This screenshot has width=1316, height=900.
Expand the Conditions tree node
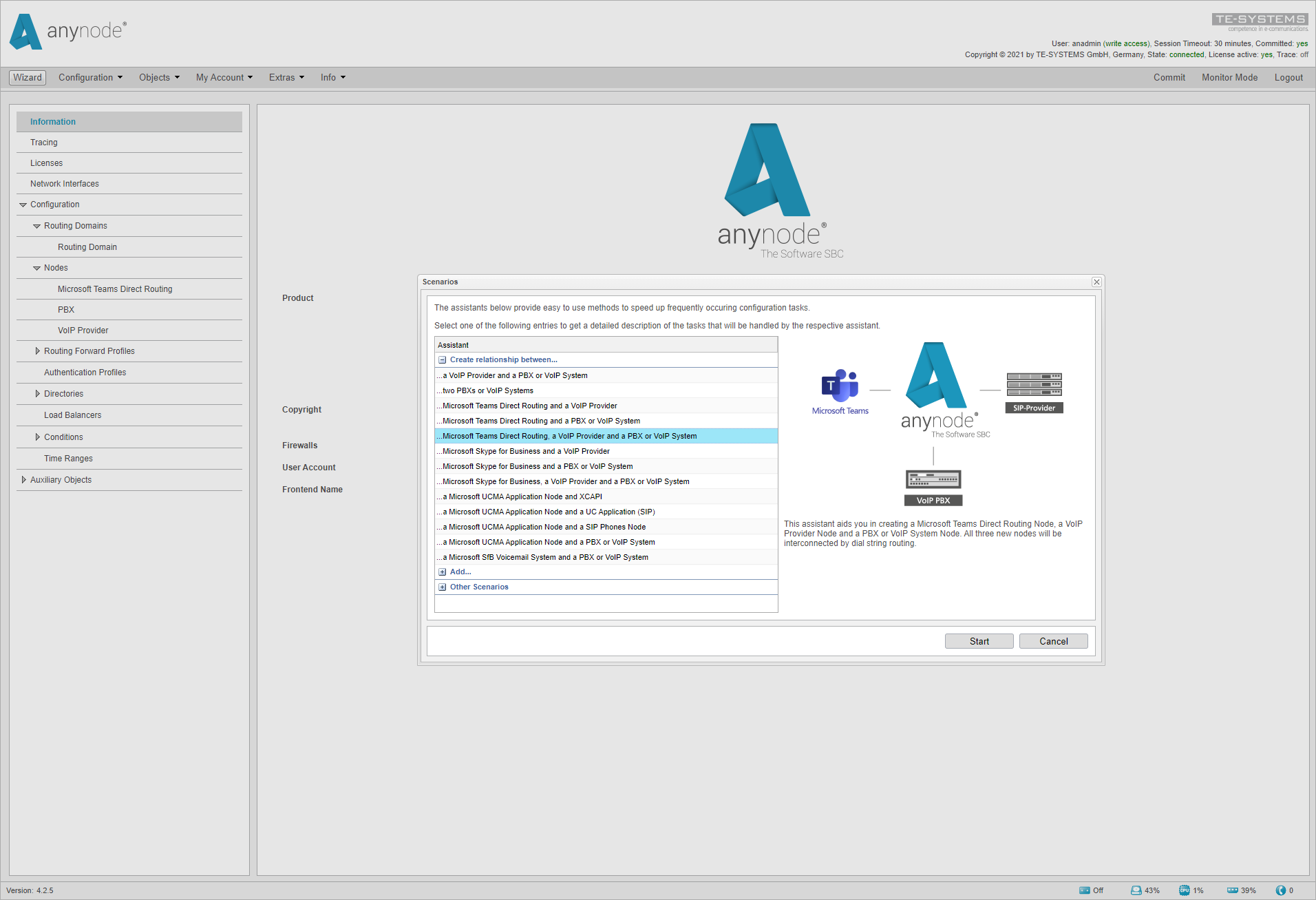(x=37, y=437)
